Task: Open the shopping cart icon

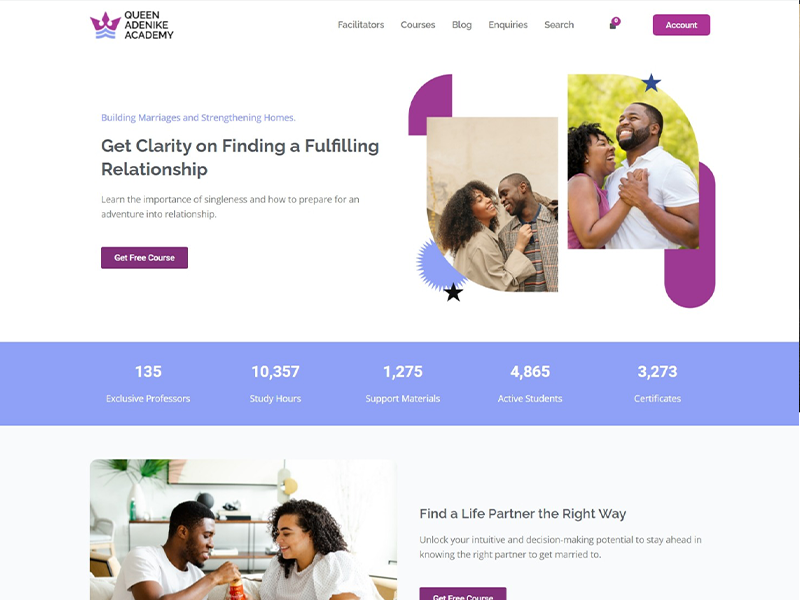Action: click(x=613, y=26)
